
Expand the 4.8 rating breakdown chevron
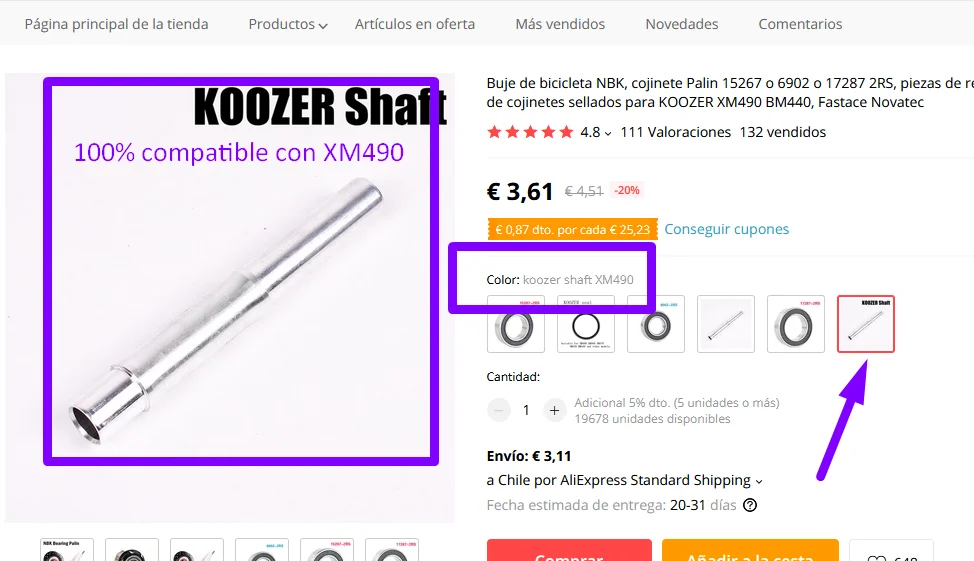[x=608, y=133]
